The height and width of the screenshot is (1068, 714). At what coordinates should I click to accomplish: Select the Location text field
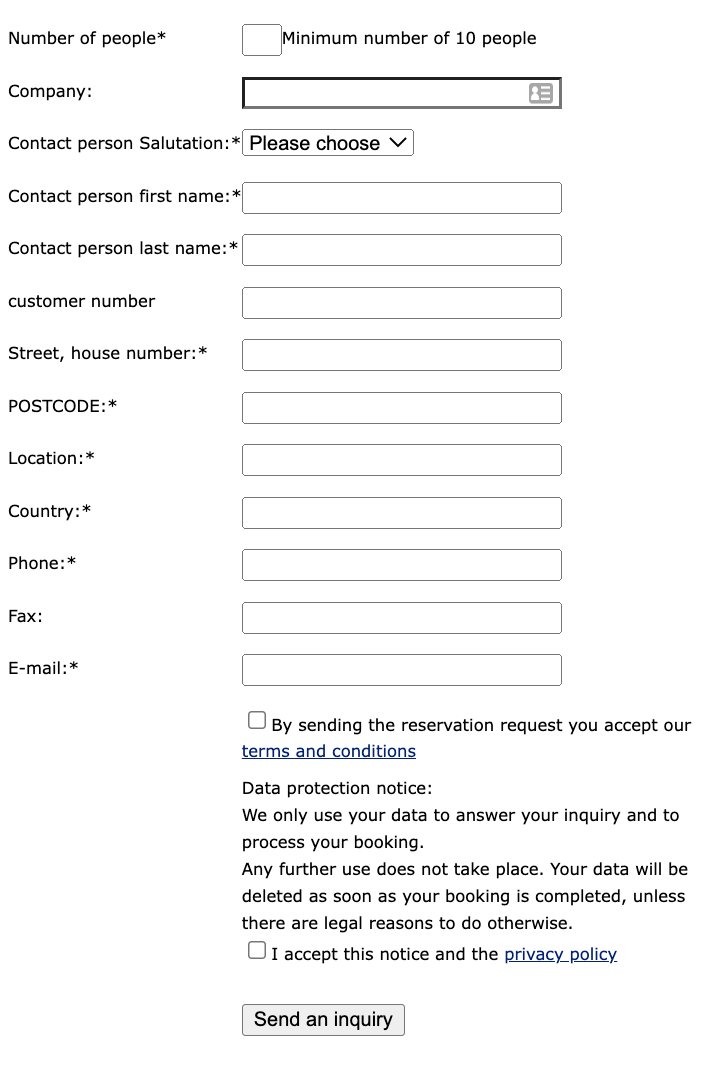402,460
